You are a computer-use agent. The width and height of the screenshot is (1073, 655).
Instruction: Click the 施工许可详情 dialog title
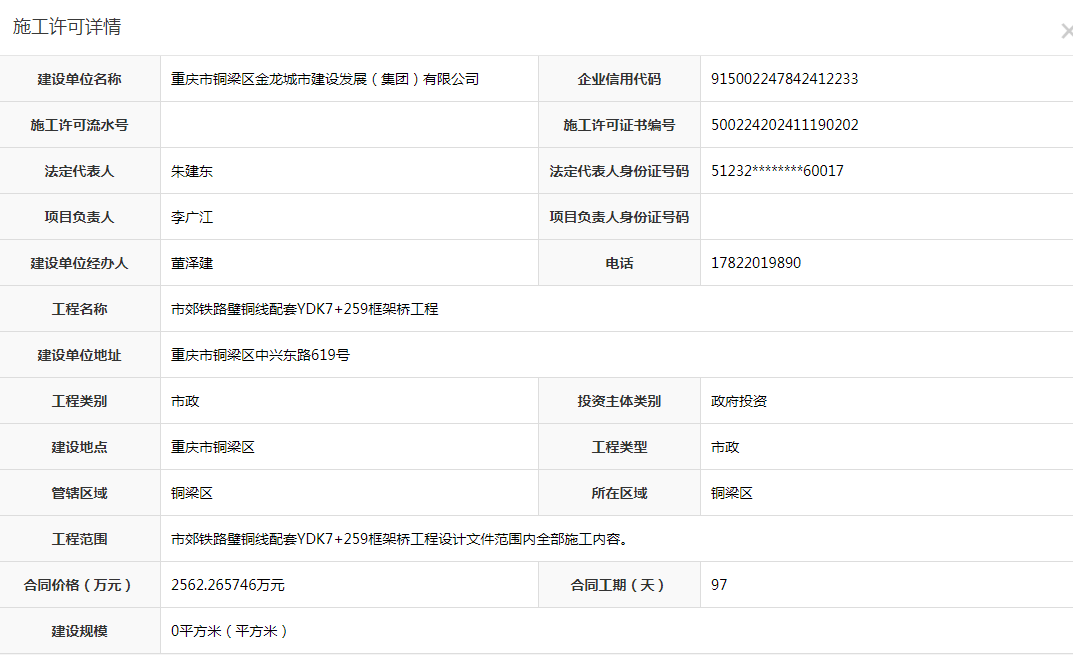pyautogui.click(x=67, y=27)
